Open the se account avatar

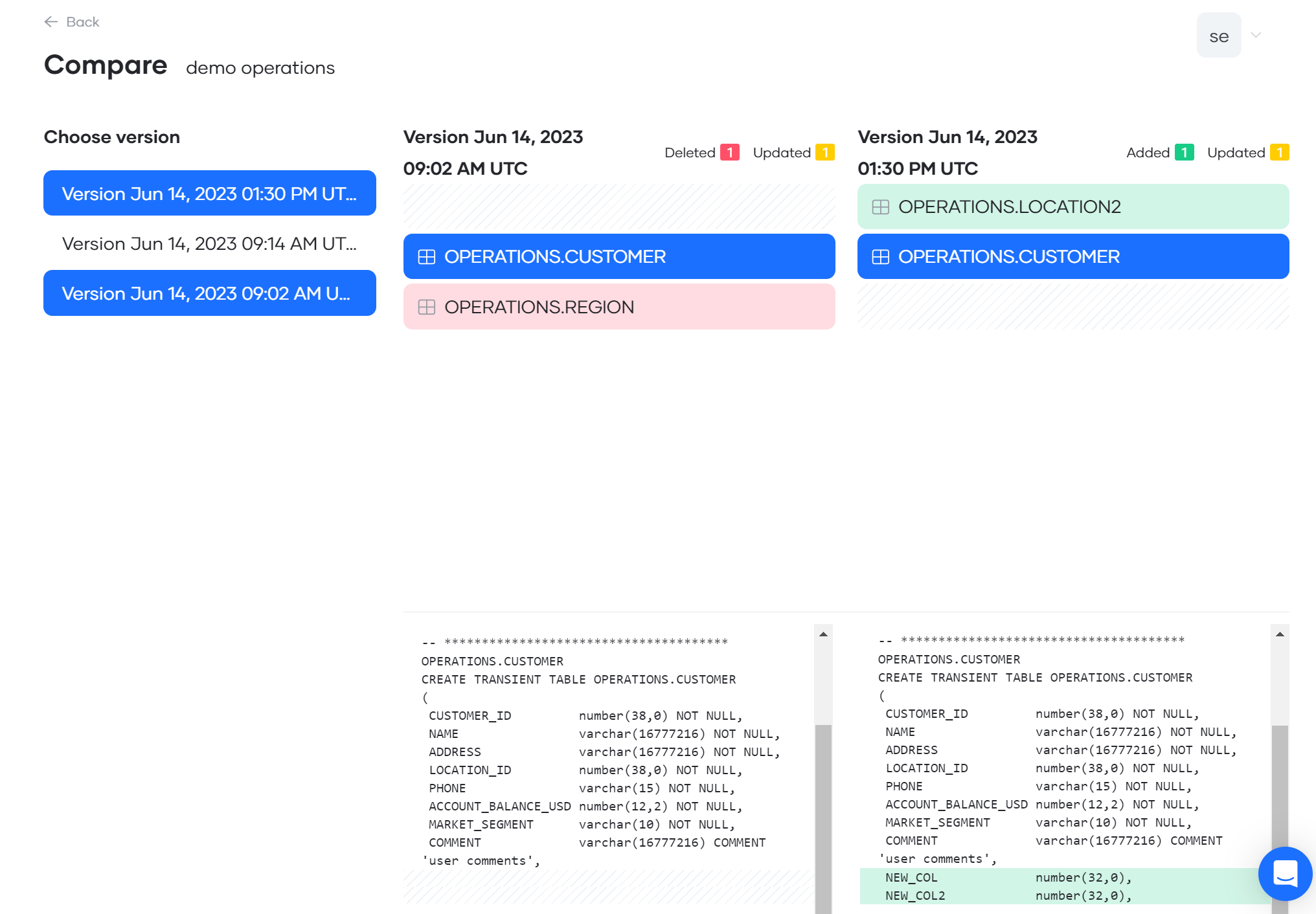coord(1219,35)
